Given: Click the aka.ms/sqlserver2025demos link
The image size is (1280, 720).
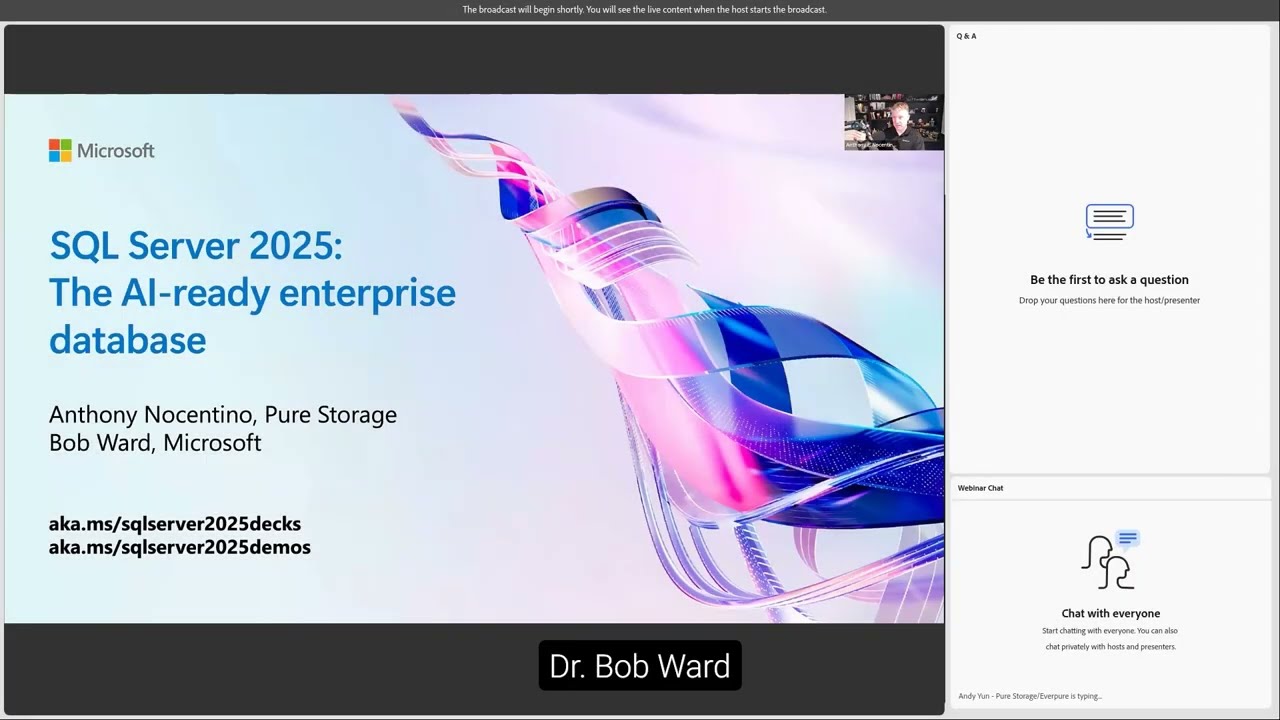Looking at the screenshot, I should point(180,547).
